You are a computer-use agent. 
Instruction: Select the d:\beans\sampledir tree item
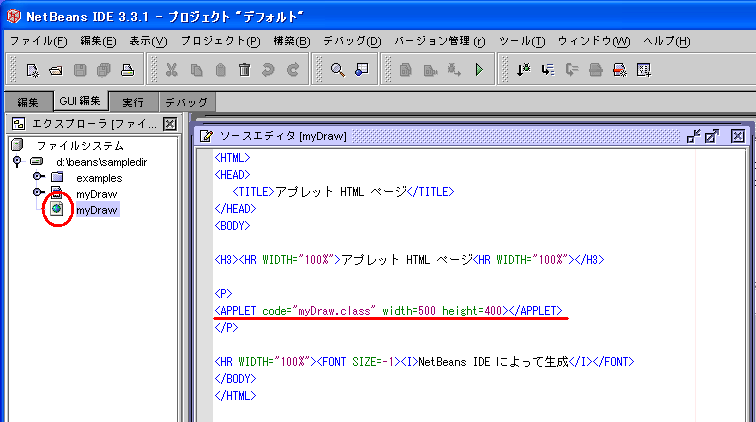[x=102, y=162]
